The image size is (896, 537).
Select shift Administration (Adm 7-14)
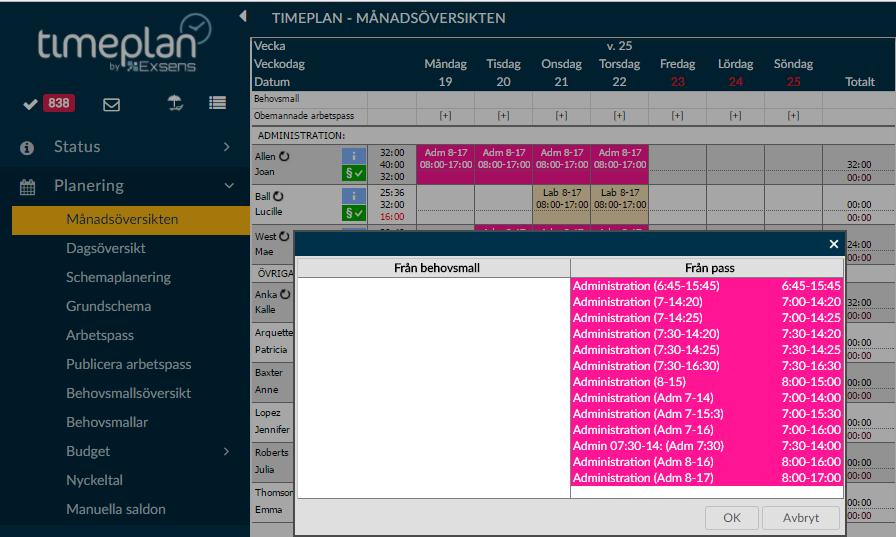tap(707, 398)
